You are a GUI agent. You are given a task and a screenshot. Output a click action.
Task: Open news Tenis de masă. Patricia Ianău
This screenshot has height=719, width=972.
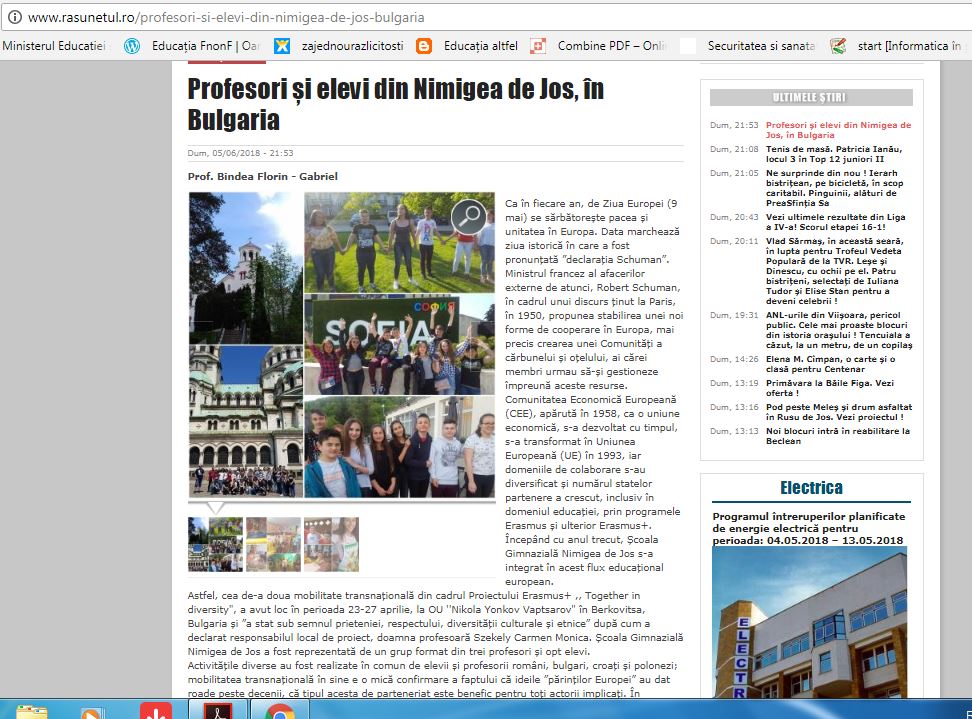[834, 154]
